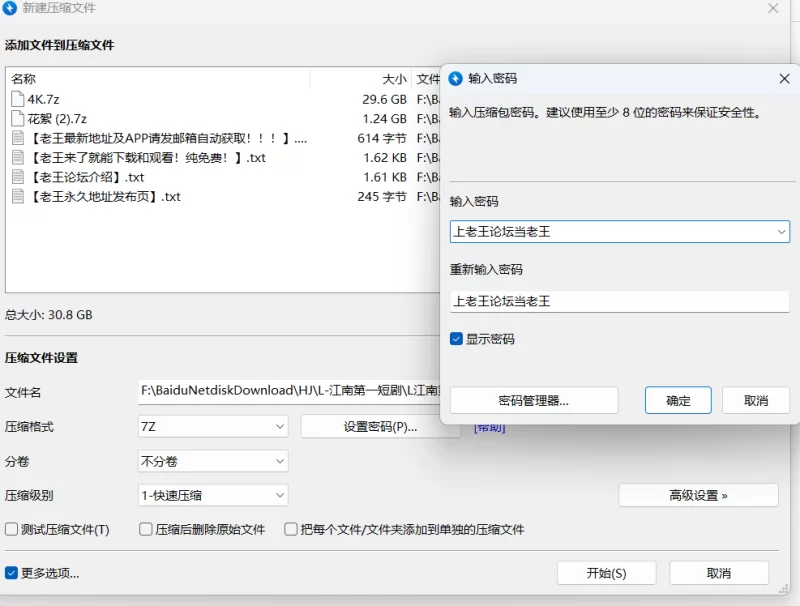Expand the 分卷 不分卷 dropdown
The image size is (800, 606).
[x=213, y=461]
